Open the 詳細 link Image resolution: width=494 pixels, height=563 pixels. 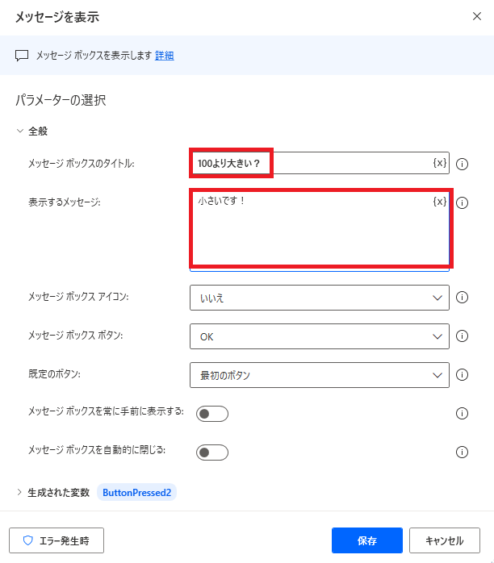164,56
